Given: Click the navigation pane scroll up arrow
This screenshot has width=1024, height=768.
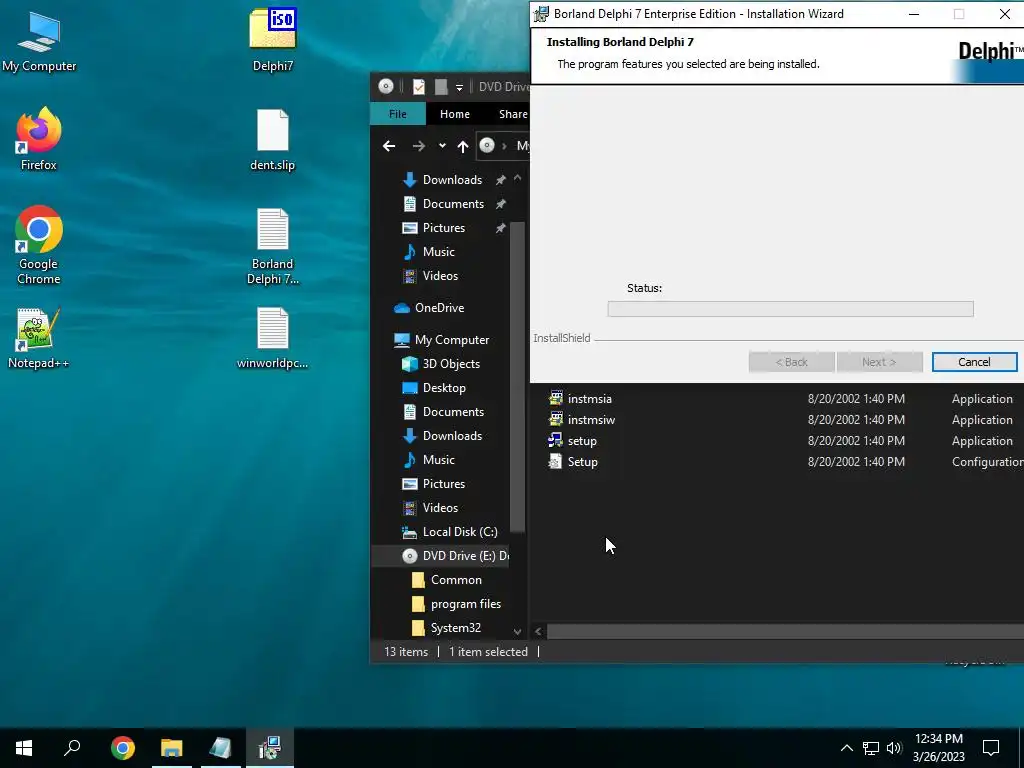Looking at the screenshot, I should [x=517, y=178].
